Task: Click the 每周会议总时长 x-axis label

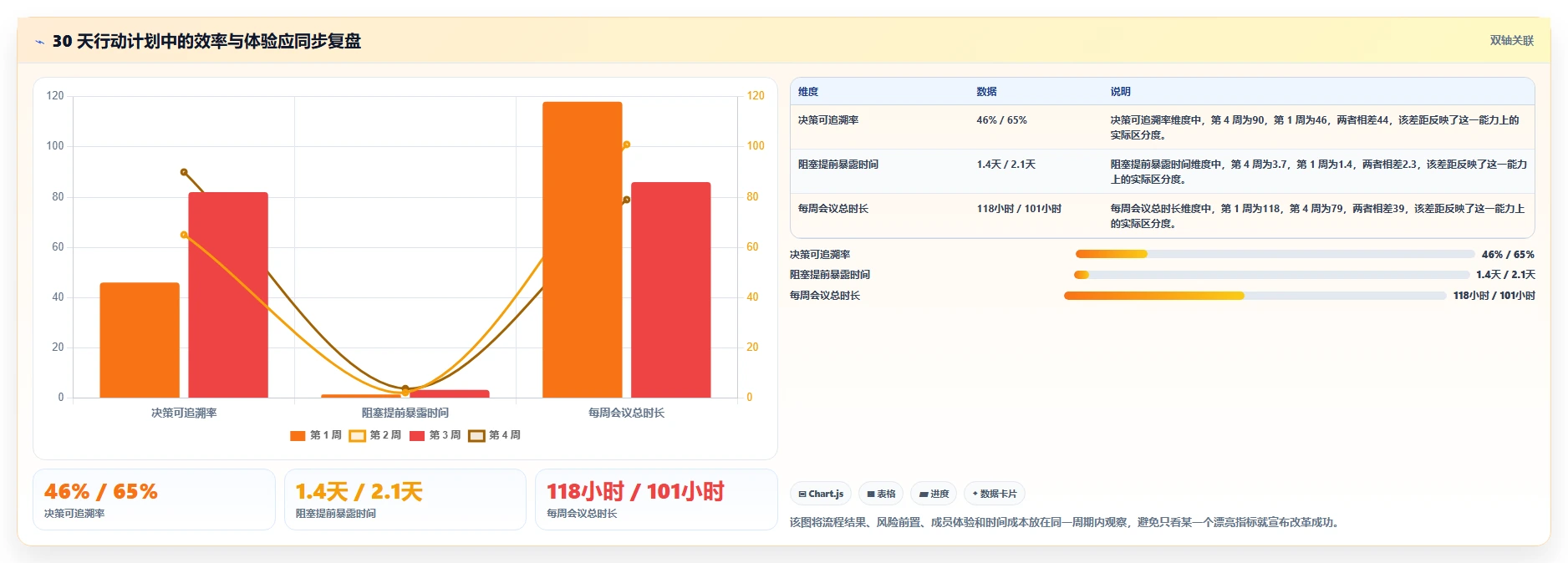Action: [627, 413]
